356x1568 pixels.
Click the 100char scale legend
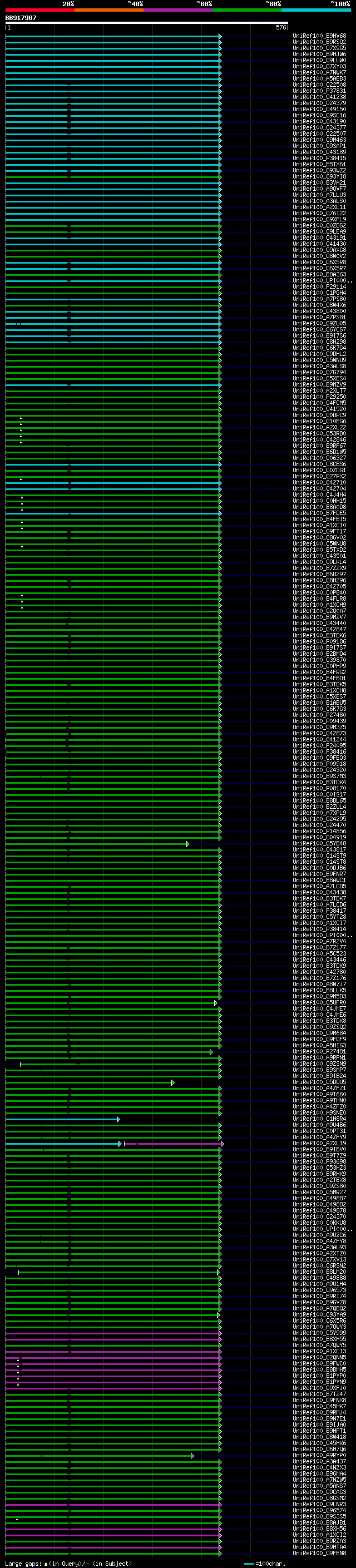click(264, 1563)
